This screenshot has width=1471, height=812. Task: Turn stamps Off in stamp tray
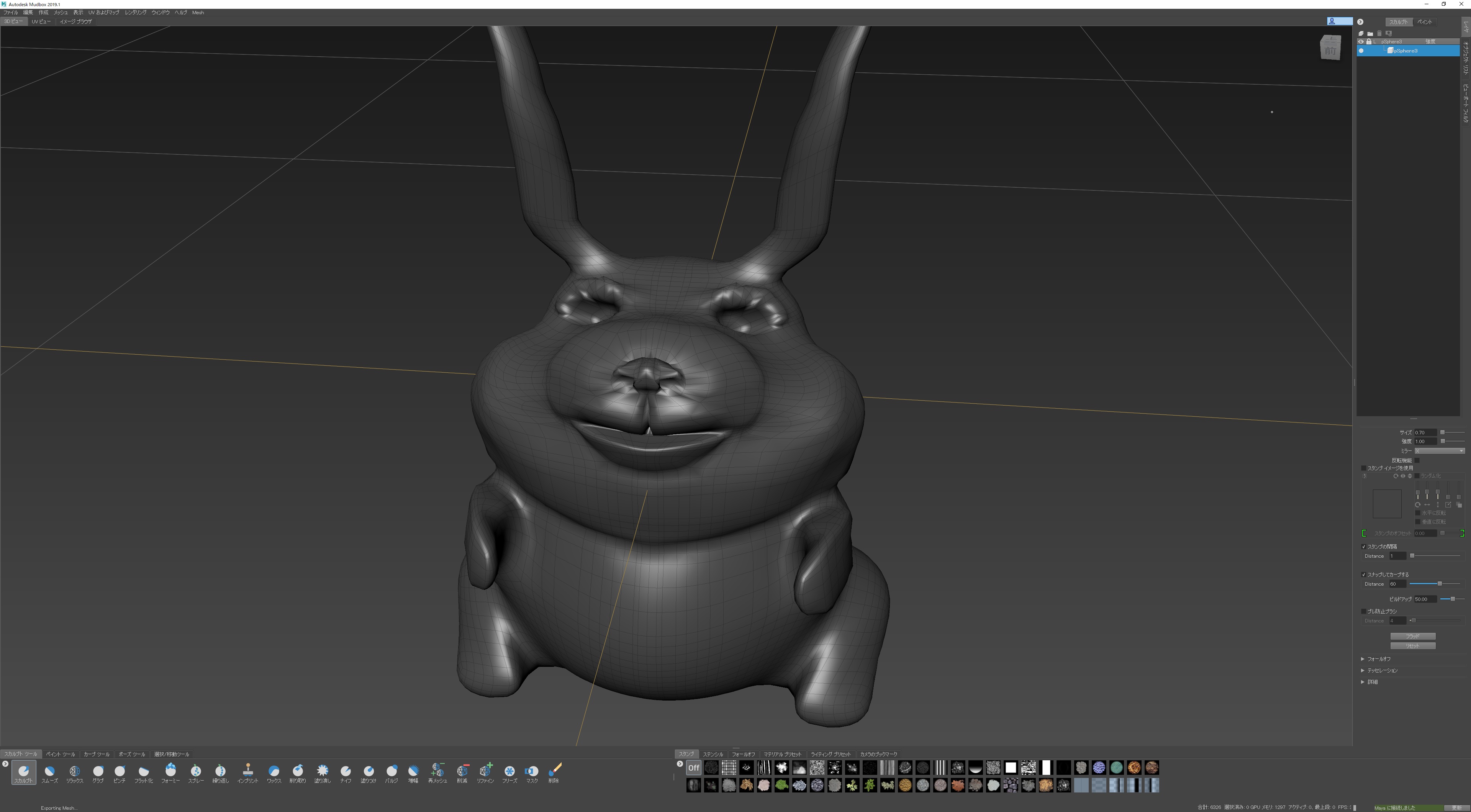coord(693,768)
